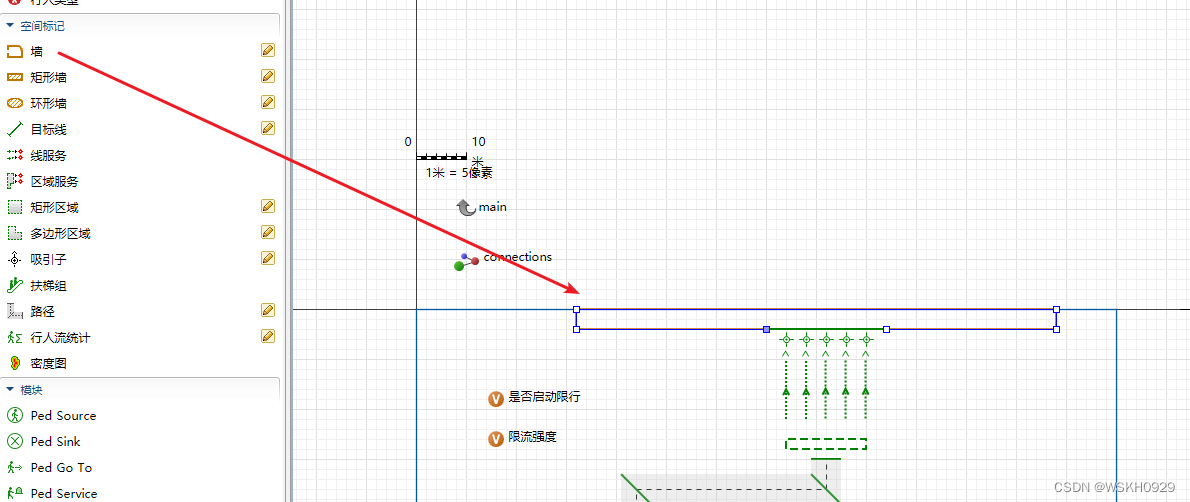Pick the Ped Go To block icon
Viewport: 1190px width, 502px height.
(14, 467)
